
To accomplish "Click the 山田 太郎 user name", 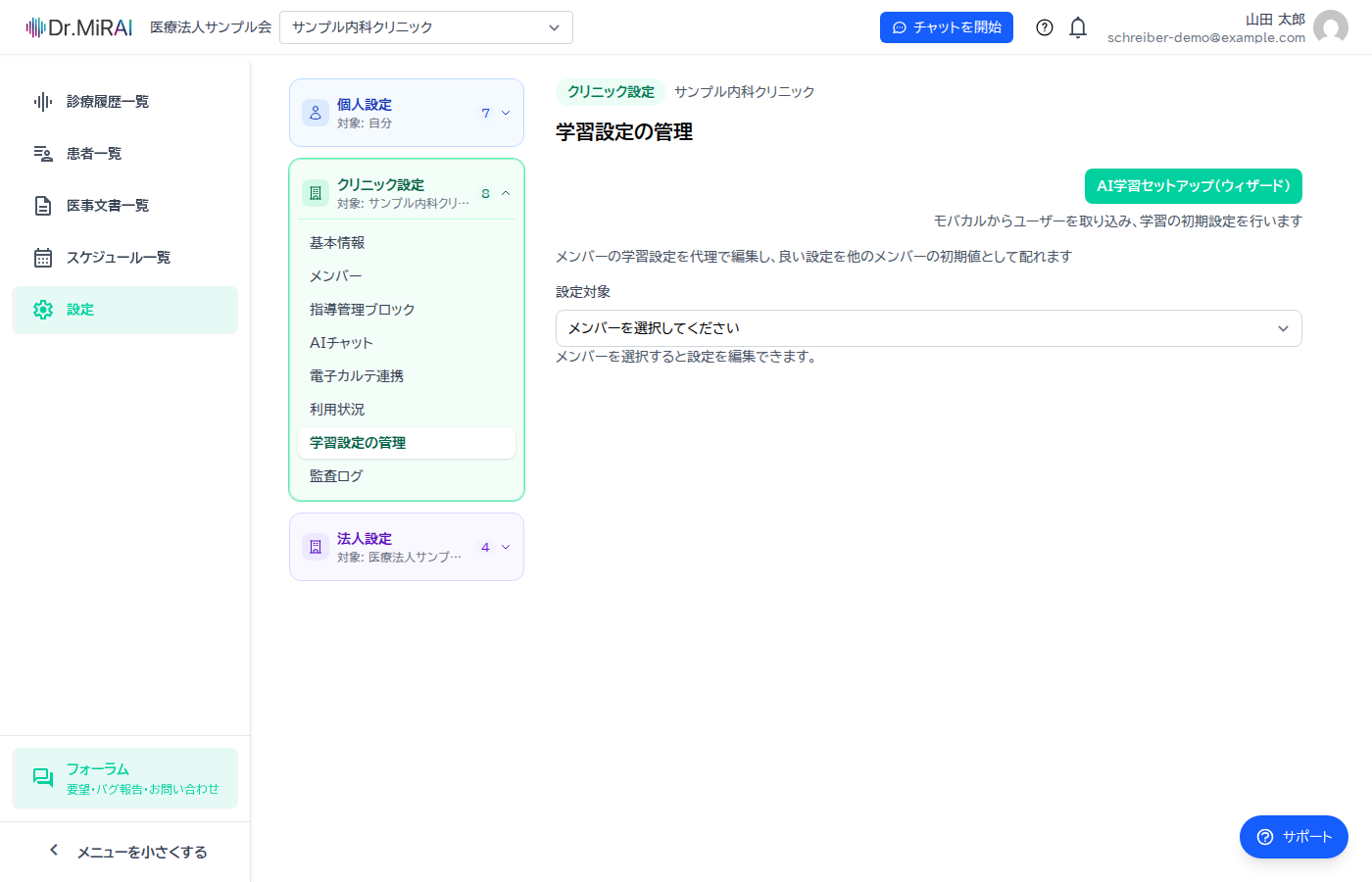I will point(1275,20).
